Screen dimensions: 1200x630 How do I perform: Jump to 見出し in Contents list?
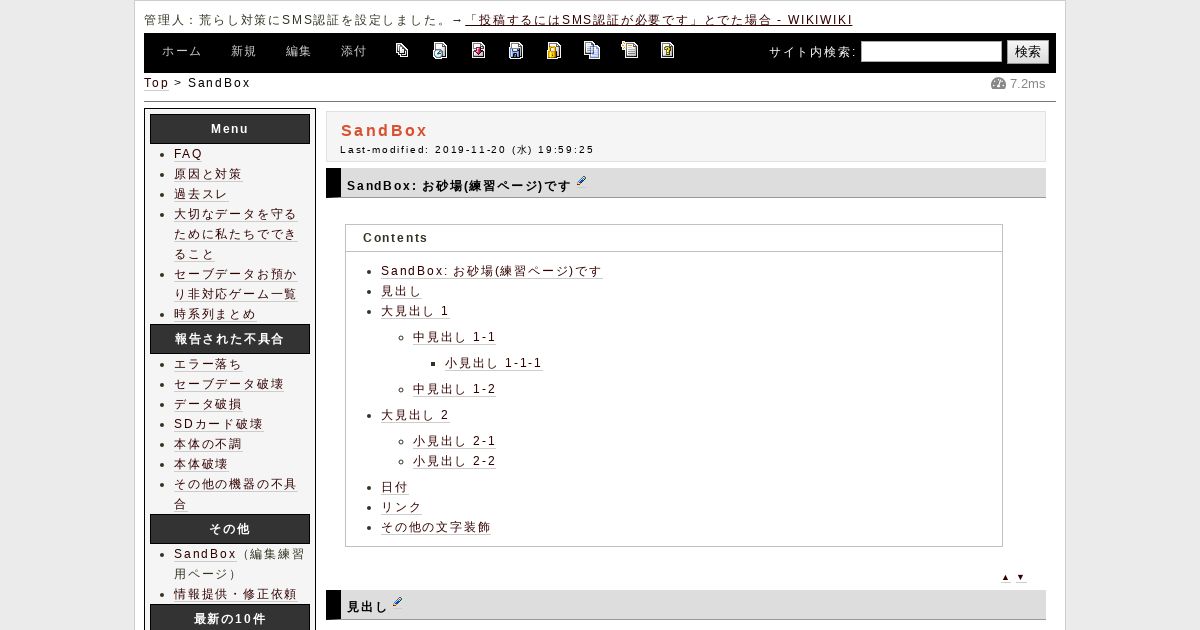click(401, 291)
